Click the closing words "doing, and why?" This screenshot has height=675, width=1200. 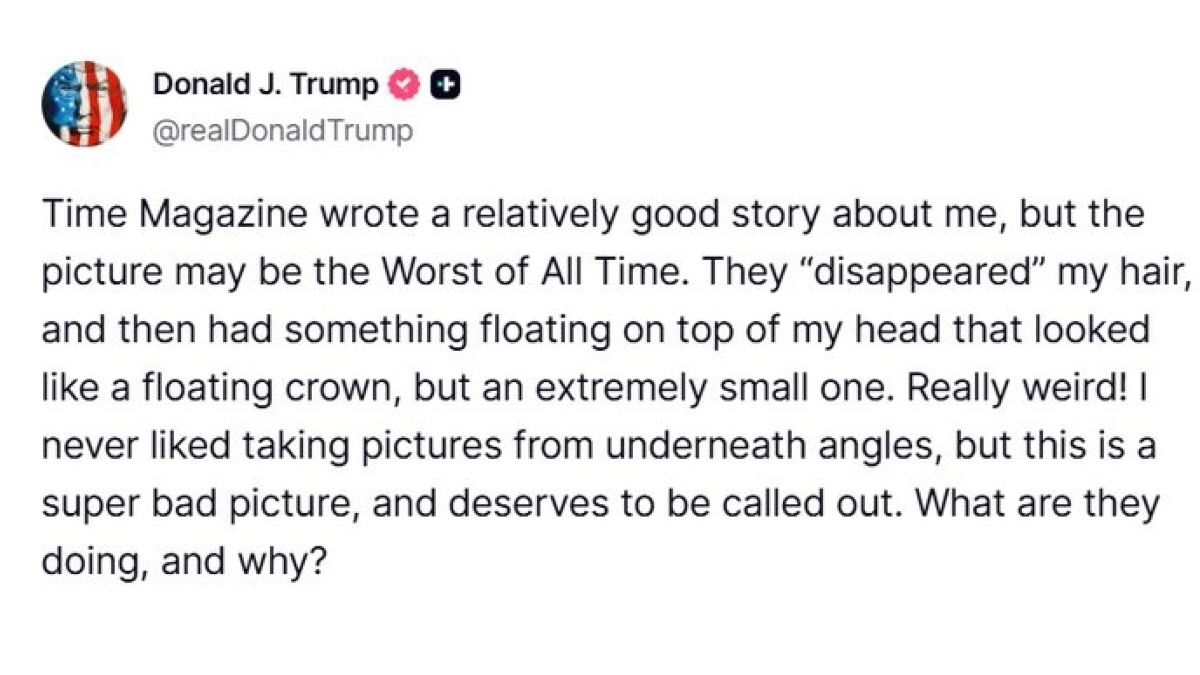tap(185, 562)
